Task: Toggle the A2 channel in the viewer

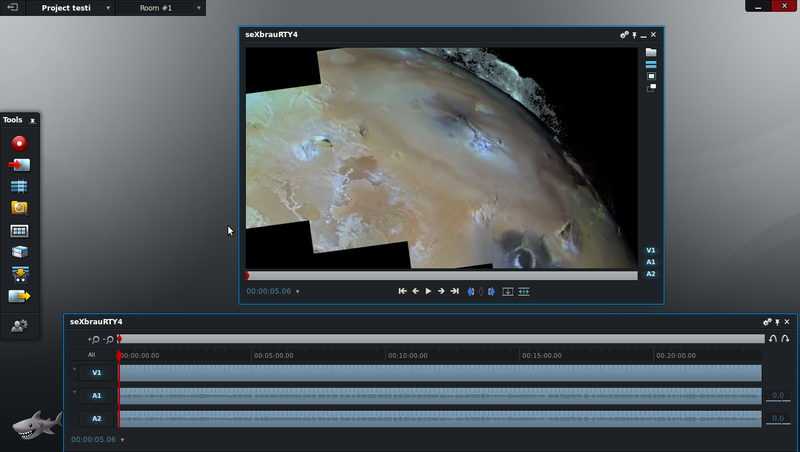Action: (x=650, y=273)
